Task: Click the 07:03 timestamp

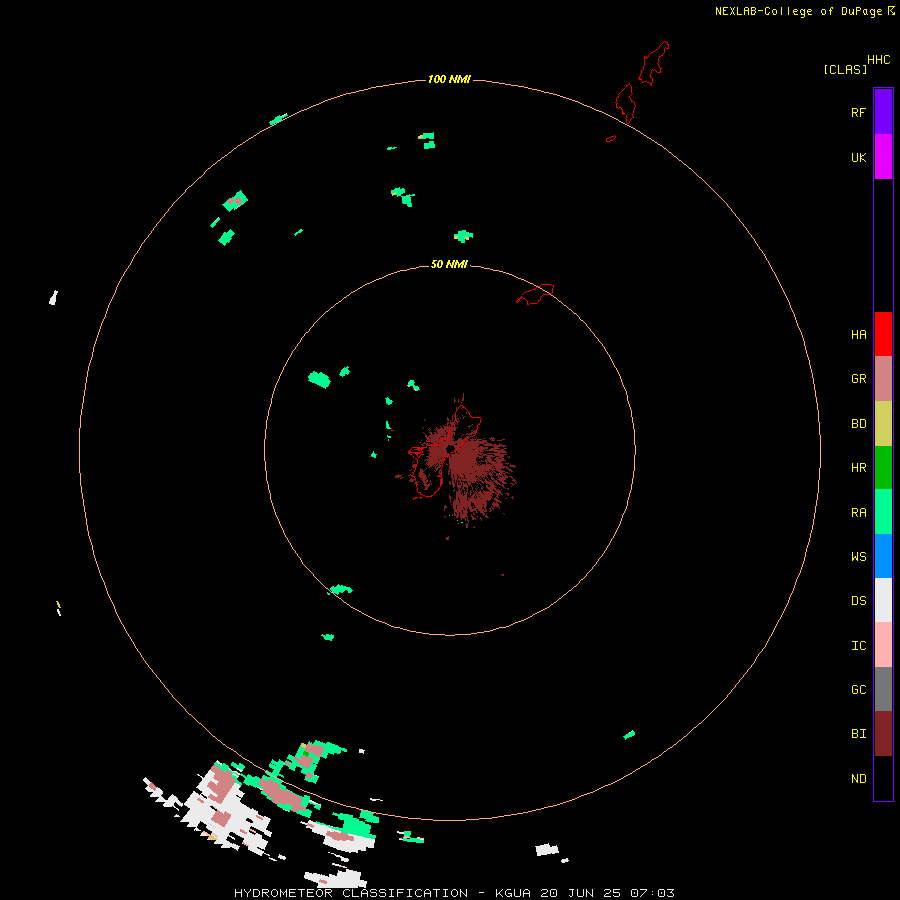Action: (652, 893)
